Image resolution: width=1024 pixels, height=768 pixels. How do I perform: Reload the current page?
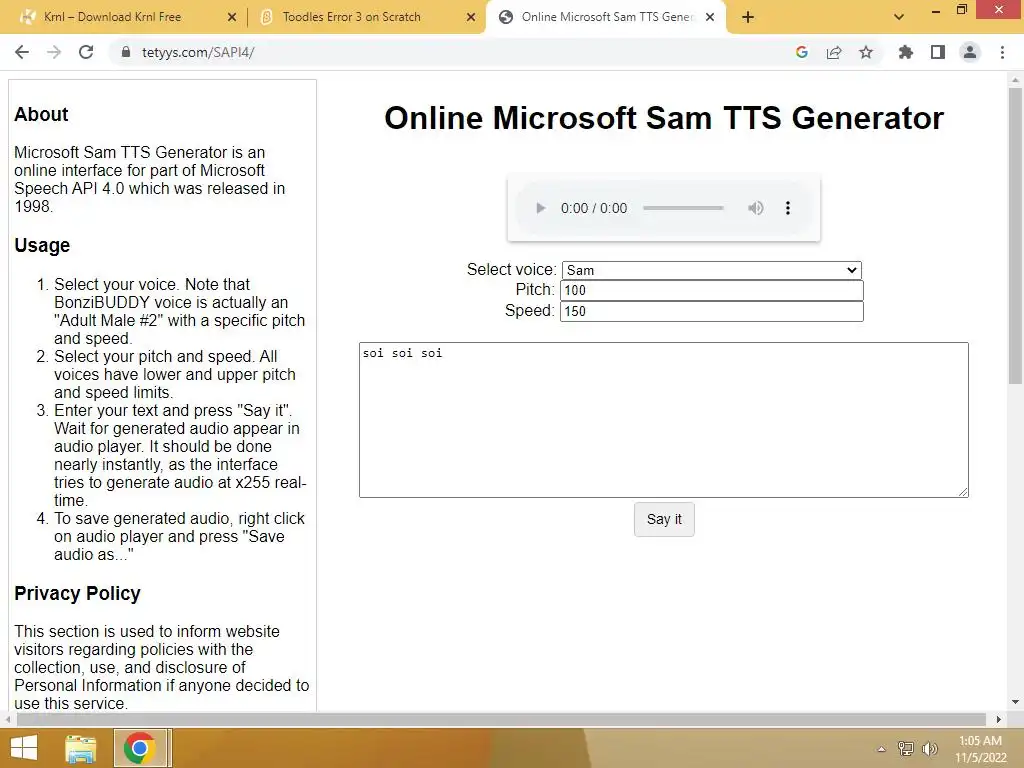[86, 52]
